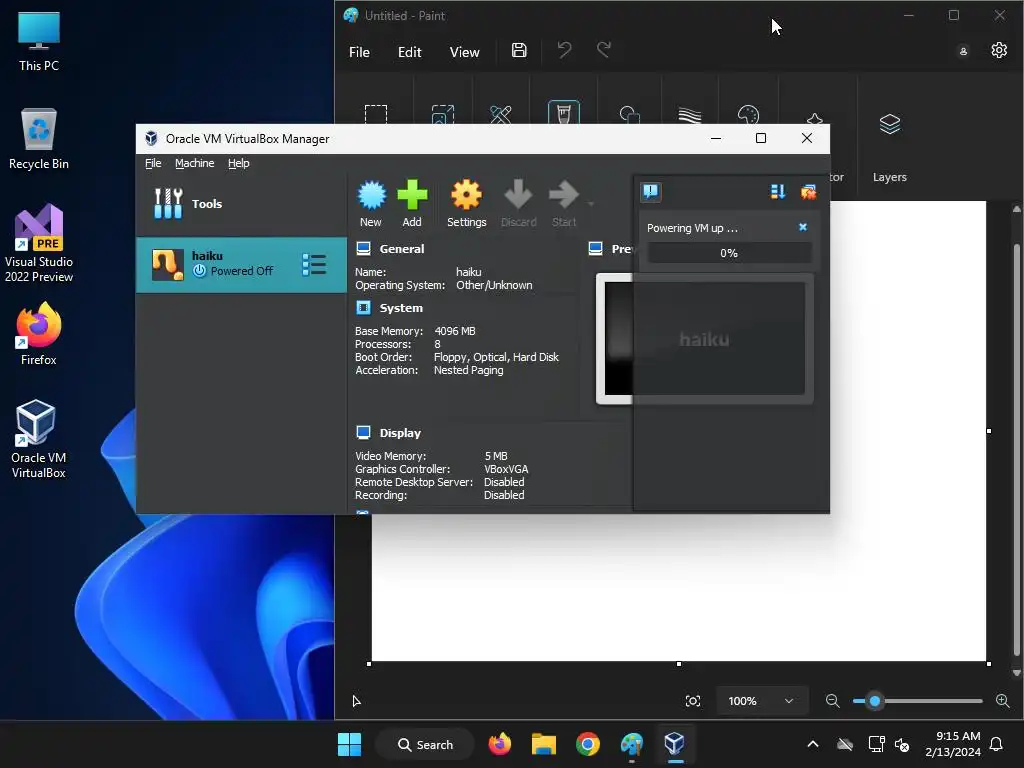Open the notifications bell in taskbar
This screenshot has height=768, width=1024.
(x=997, y=744)
